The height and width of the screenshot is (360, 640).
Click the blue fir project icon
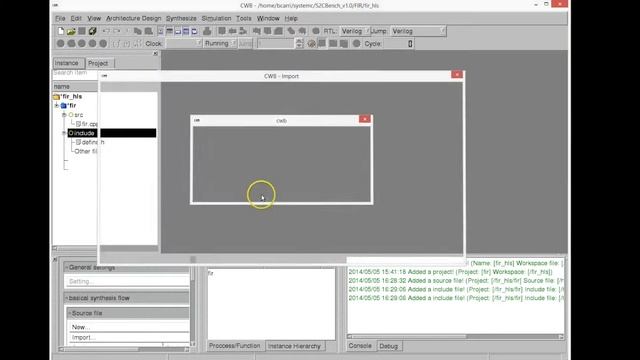pos(64,106)
